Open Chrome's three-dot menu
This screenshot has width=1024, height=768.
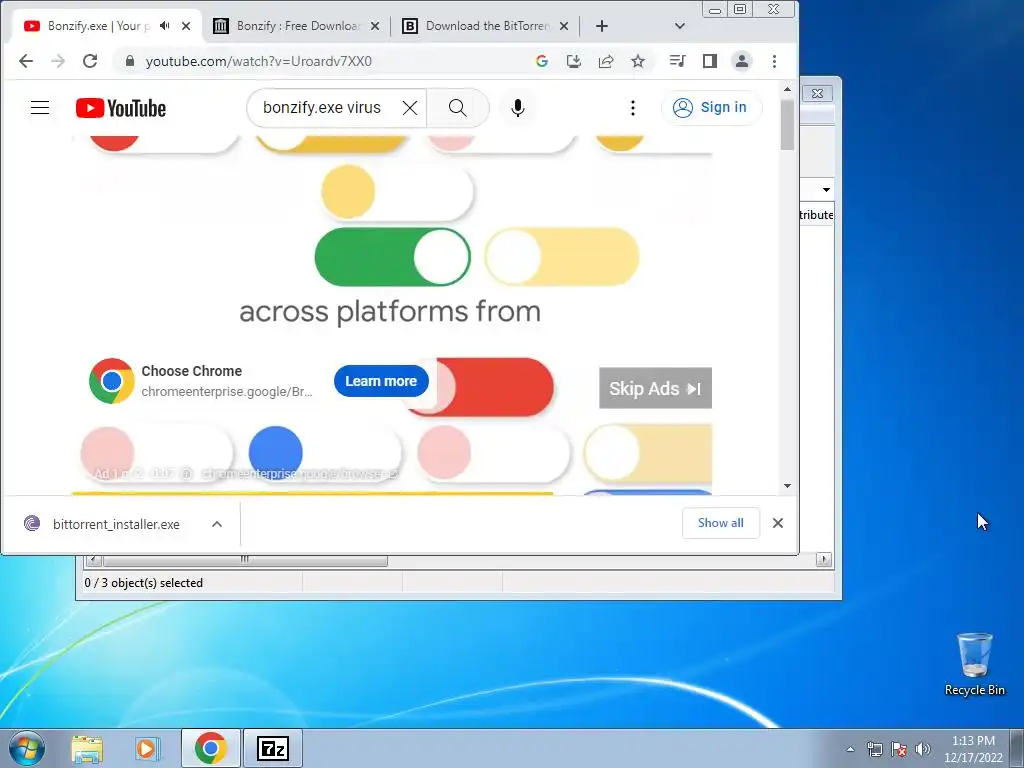[775, 61]
